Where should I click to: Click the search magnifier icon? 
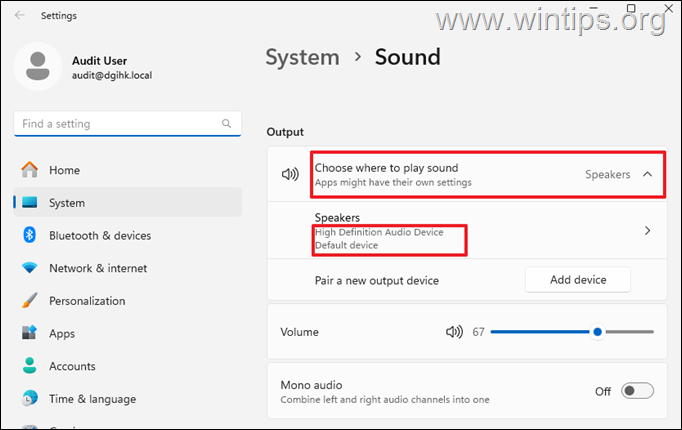227,124
